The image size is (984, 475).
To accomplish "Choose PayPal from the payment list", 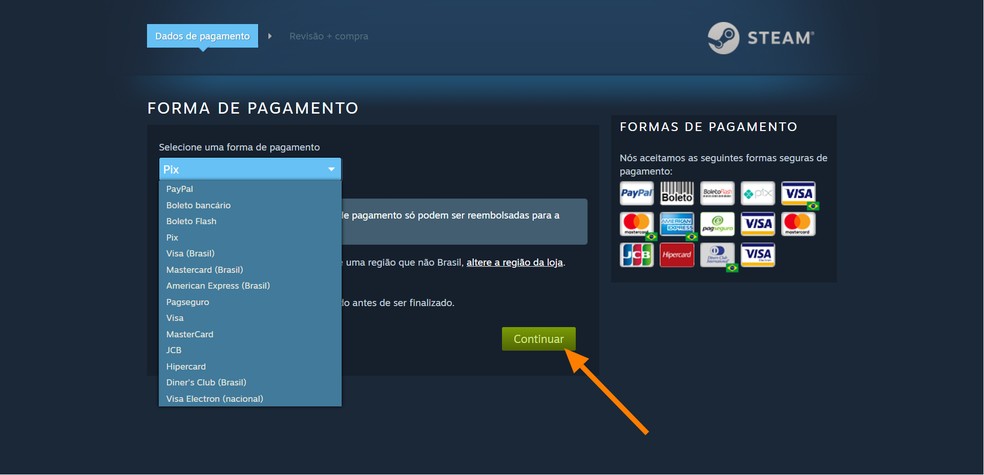I will (x=250, y=189).
